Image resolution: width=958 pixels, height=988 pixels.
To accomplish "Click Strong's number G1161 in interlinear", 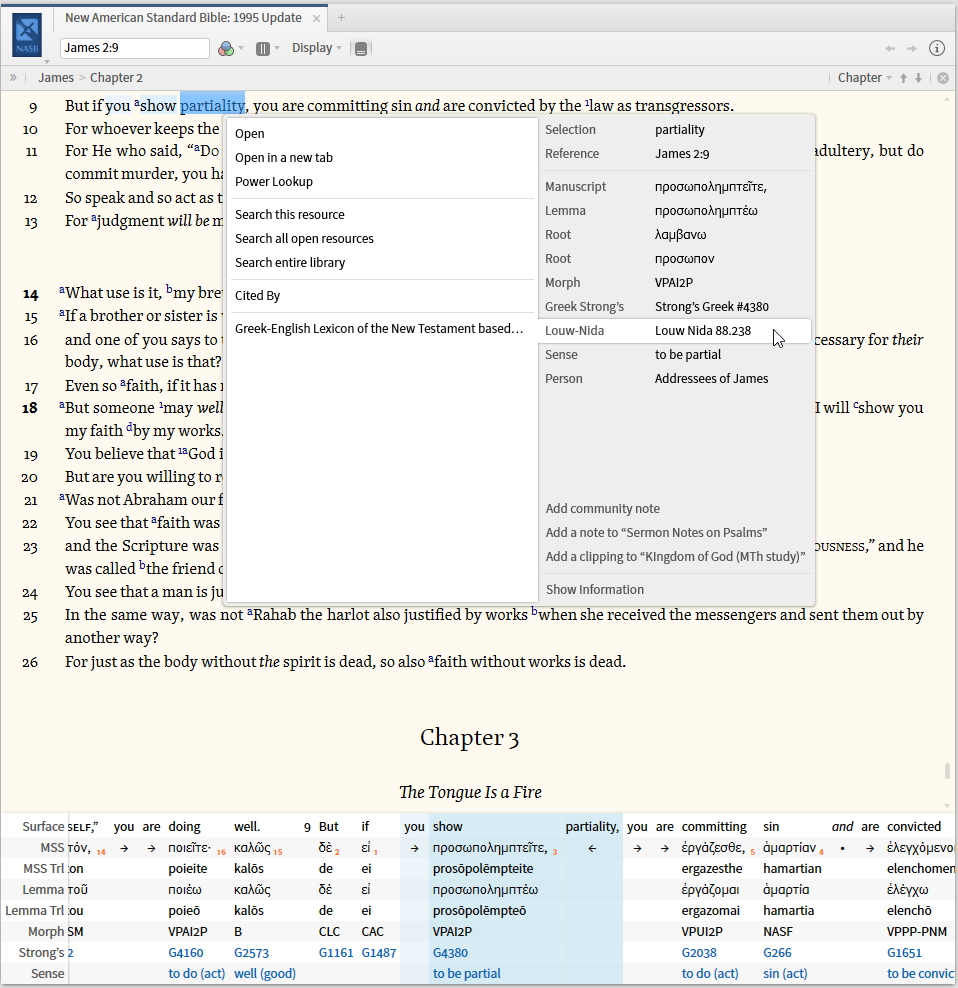I will (336, 953).
